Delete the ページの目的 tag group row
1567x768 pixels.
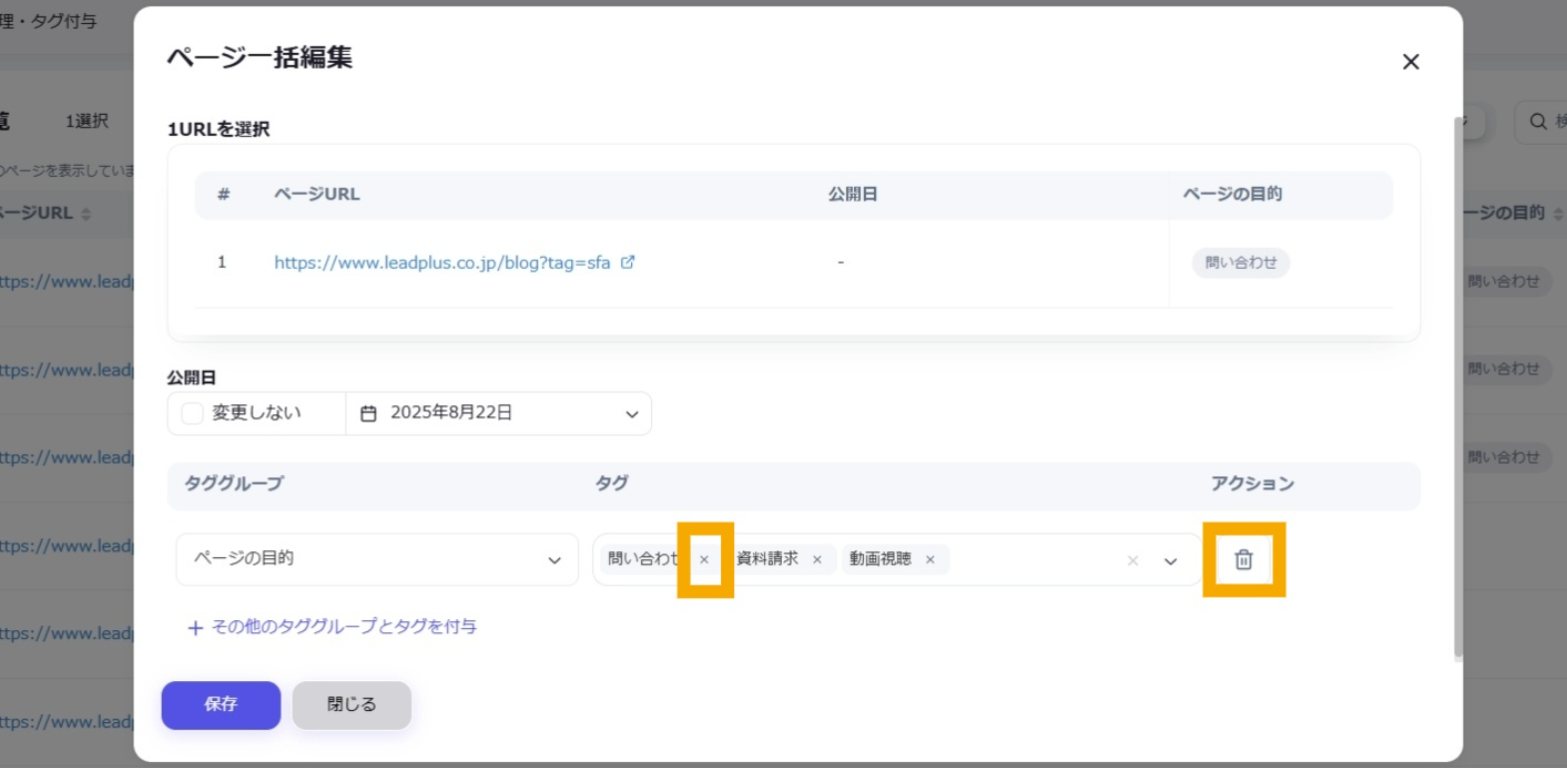click(1243, 560)
